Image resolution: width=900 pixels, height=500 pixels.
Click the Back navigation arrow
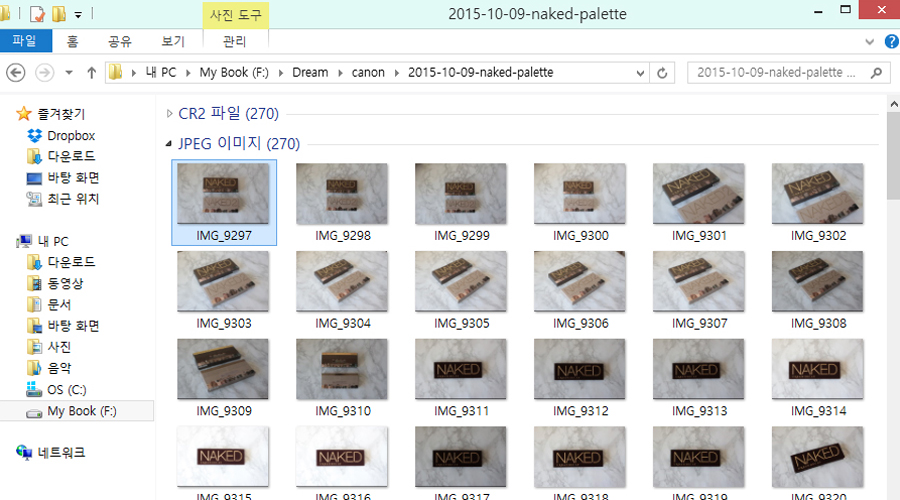point(17,73)
